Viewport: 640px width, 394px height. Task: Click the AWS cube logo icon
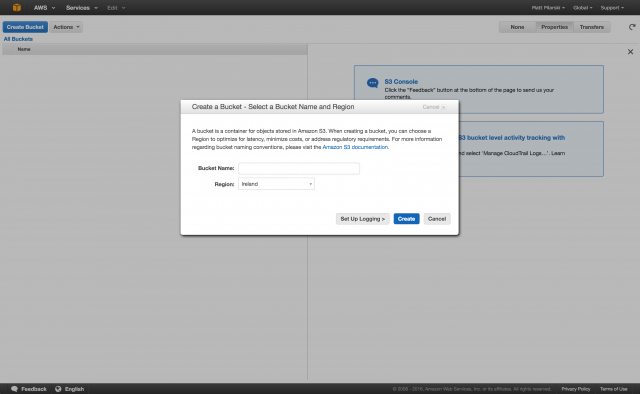(x=17, y=7)
